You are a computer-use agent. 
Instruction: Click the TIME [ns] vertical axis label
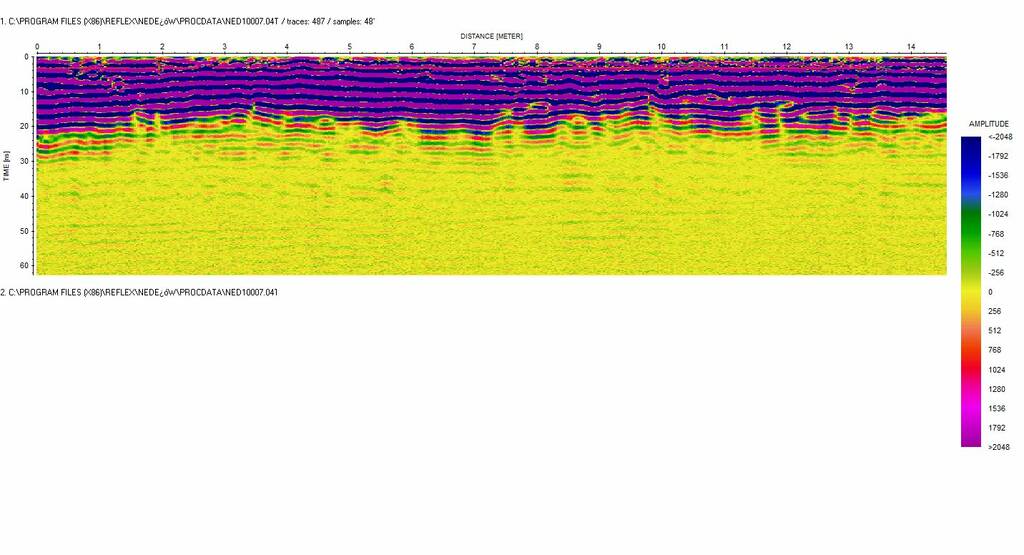click(7, 166)
